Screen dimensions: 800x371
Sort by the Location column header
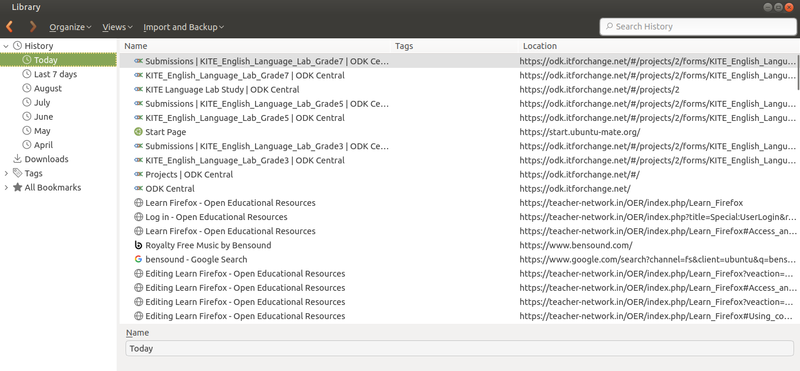click(659, 46)
